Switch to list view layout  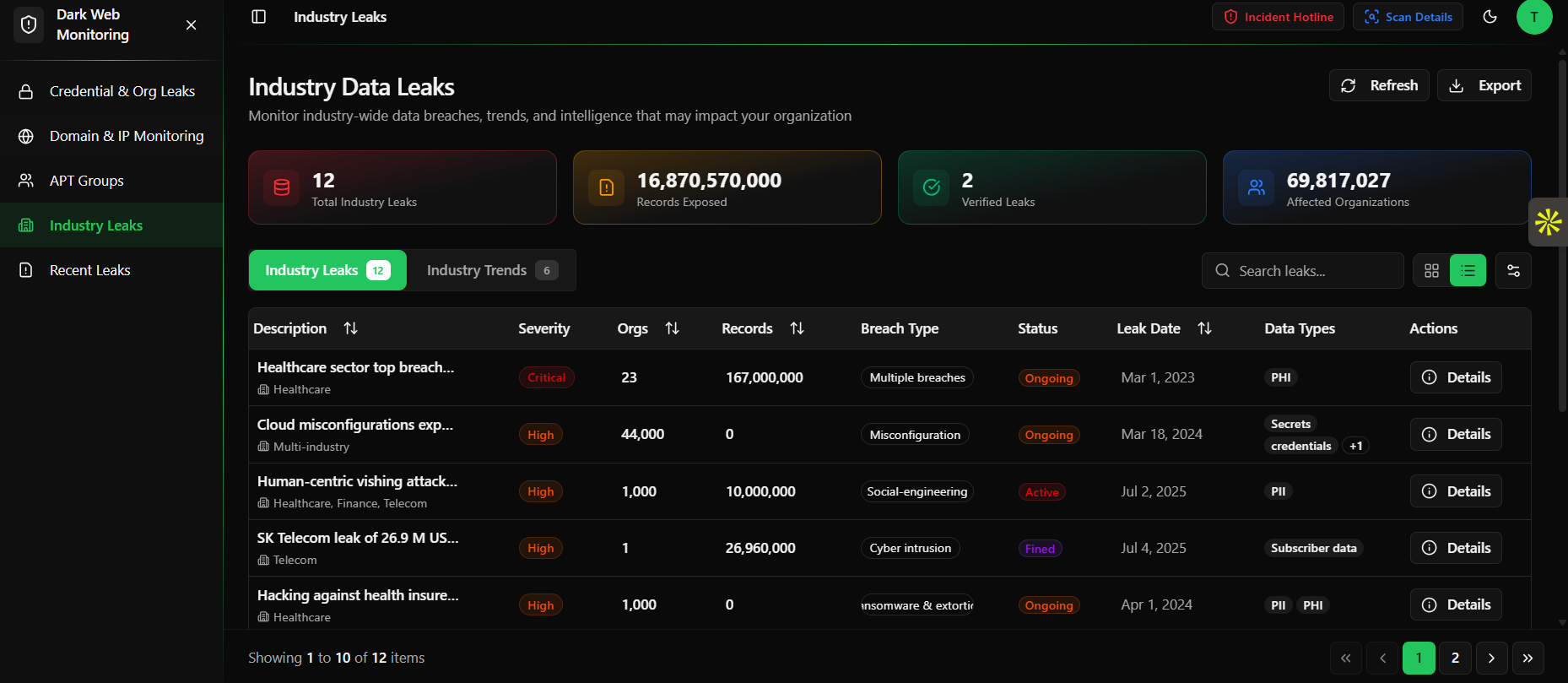(1468, 271)
